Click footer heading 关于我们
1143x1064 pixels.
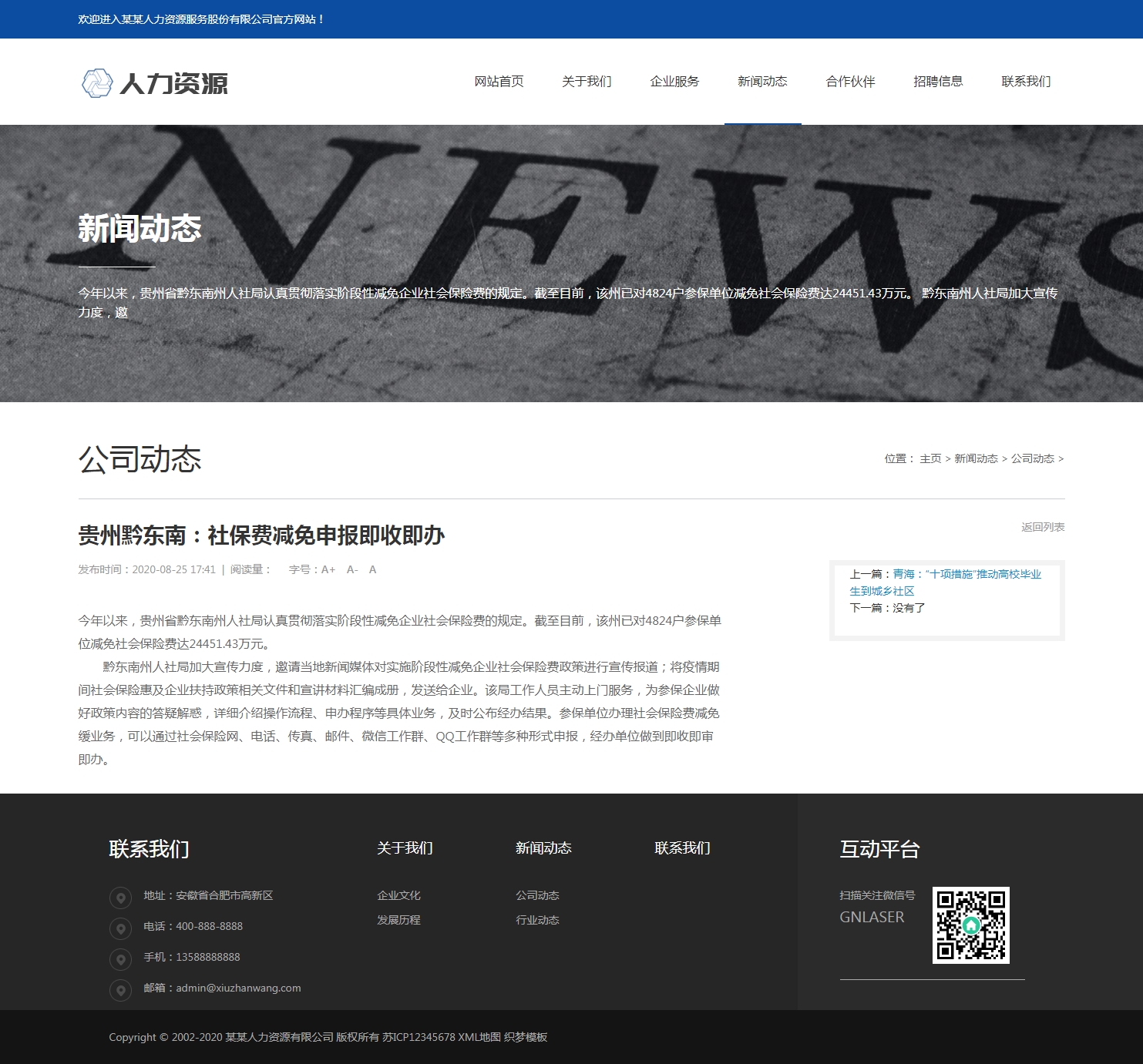pyautogui.click(x=405, y=848)
